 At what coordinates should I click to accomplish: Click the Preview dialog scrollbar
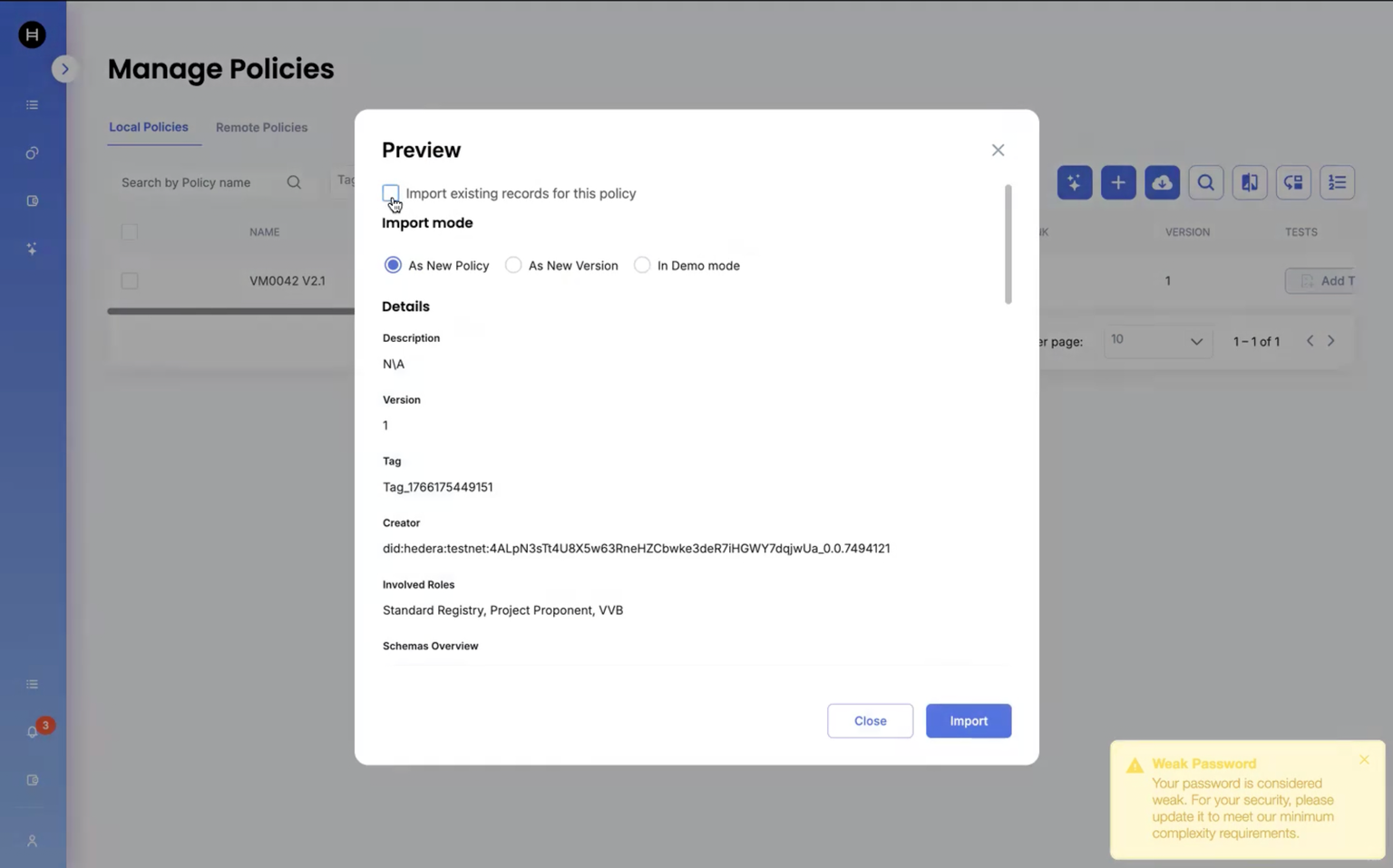[x=1008, y=245]
